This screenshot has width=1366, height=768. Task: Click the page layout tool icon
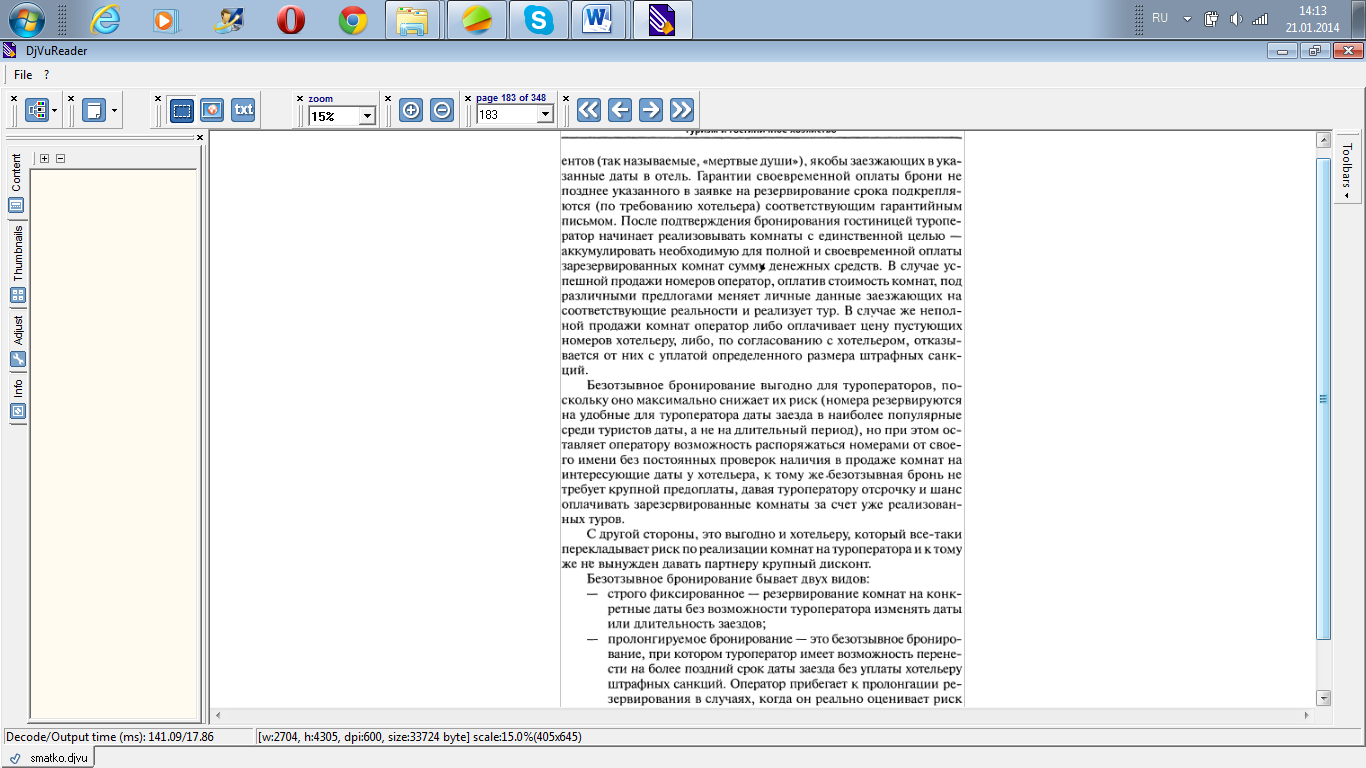click(94, 110)
